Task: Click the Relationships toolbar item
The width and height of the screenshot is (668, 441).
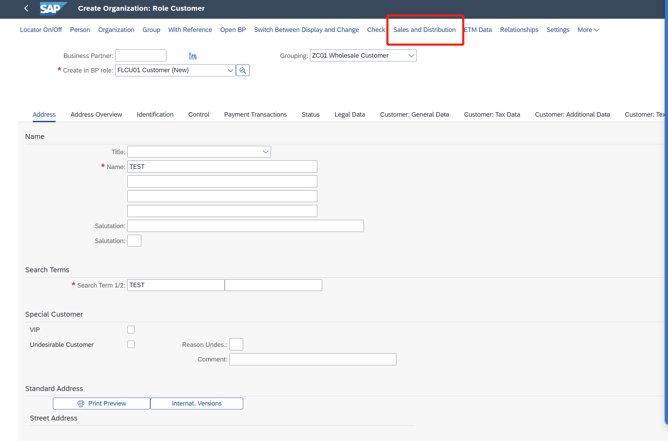Action: (x=518, y=30)
